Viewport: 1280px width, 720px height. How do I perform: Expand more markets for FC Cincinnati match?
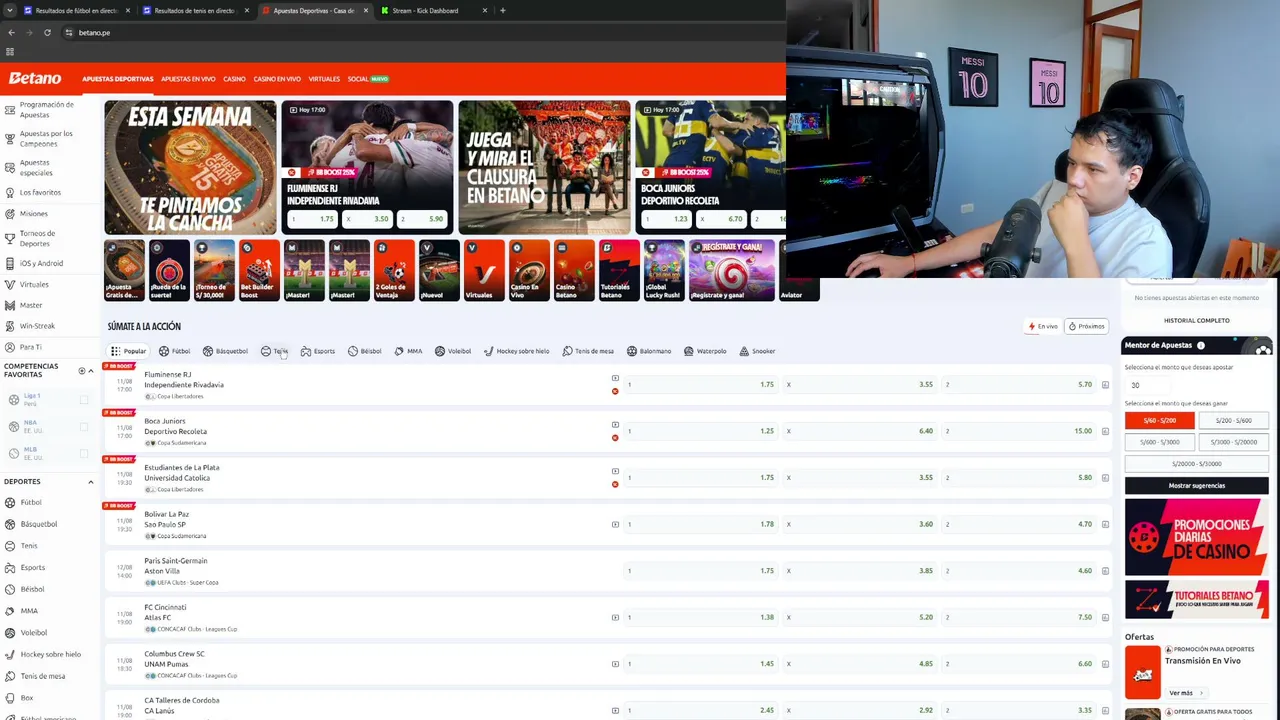coord(1105,617)
